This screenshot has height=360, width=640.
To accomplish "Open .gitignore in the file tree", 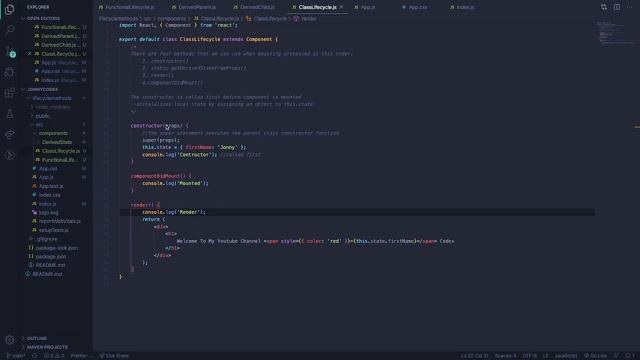I will pyautogui.click(x=47, y=239).
